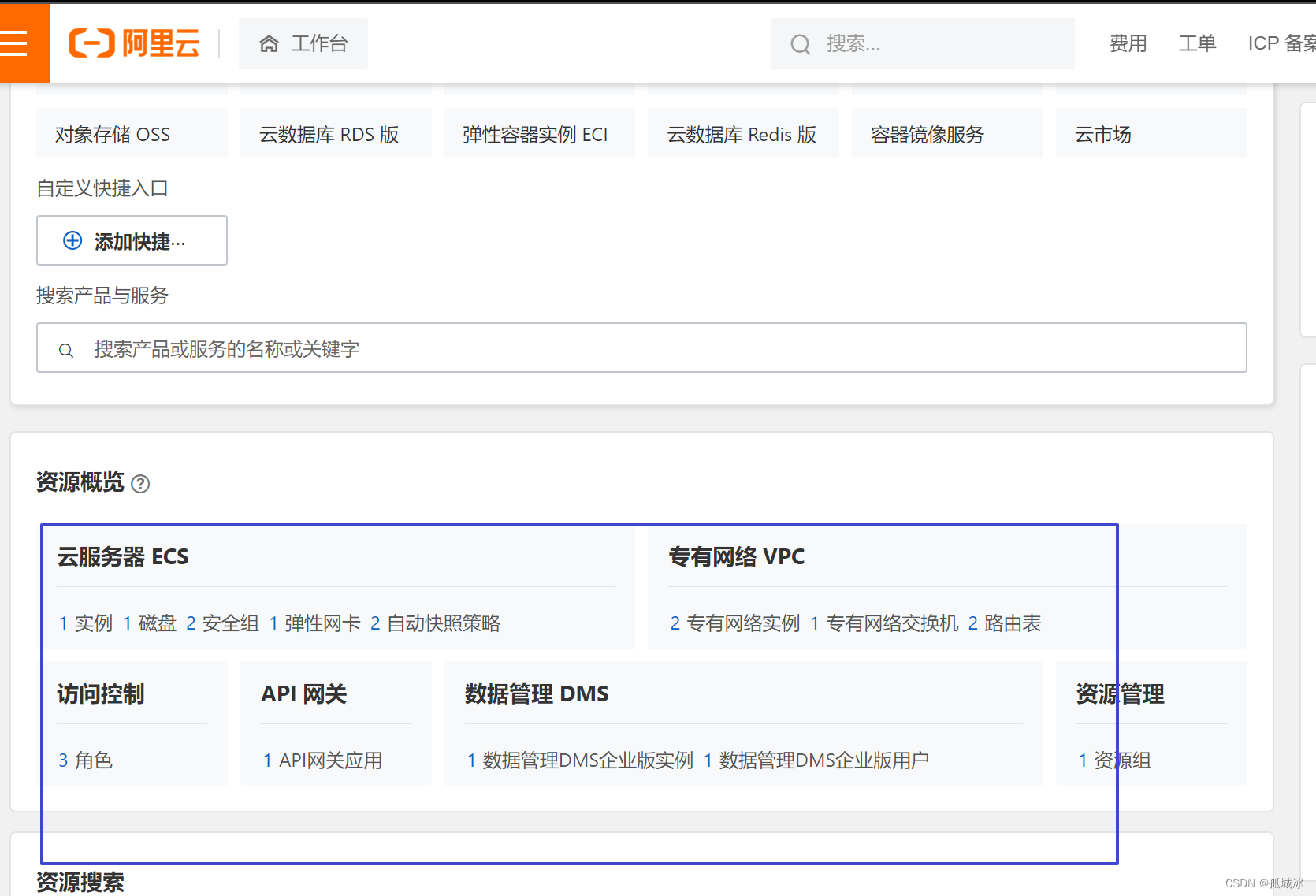Open the 2 路由表 link
Viewport: 1316px width, 896px height.
(x=1005, y=623)
